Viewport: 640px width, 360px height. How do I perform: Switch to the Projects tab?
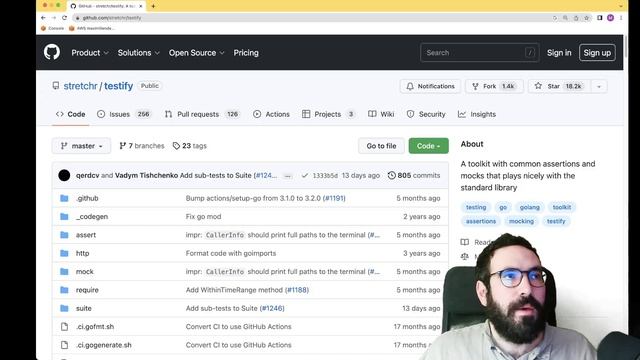point(329,114)
